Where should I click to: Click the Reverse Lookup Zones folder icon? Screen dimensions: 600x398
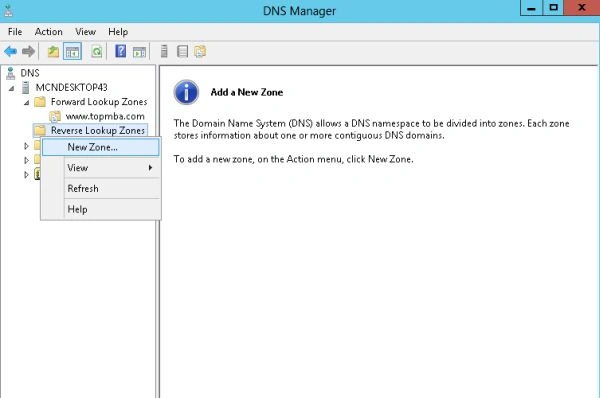point(40,130)
